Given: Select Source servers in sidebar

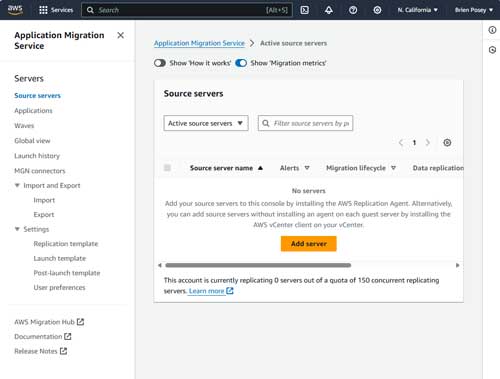Looking at the screenshot, I should [x=37, y=96].
